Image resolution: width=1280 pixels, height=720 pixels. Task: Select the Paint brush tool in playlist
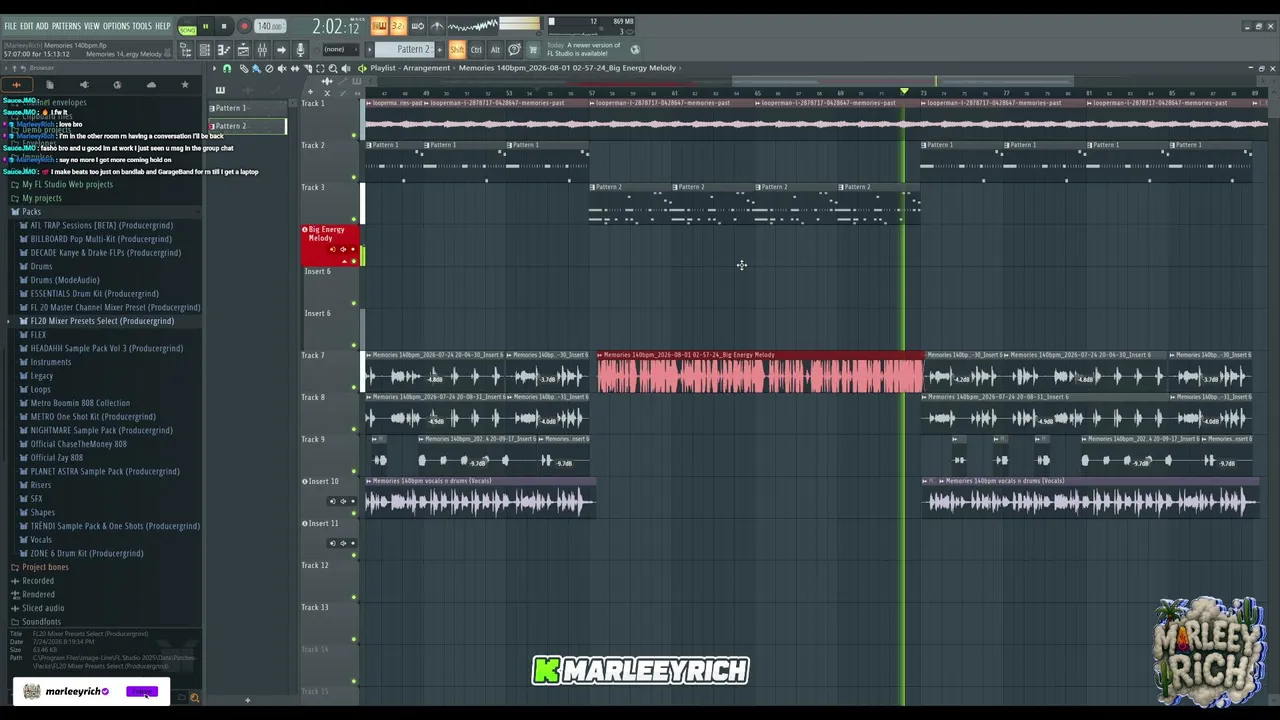[x=256, y=69]
